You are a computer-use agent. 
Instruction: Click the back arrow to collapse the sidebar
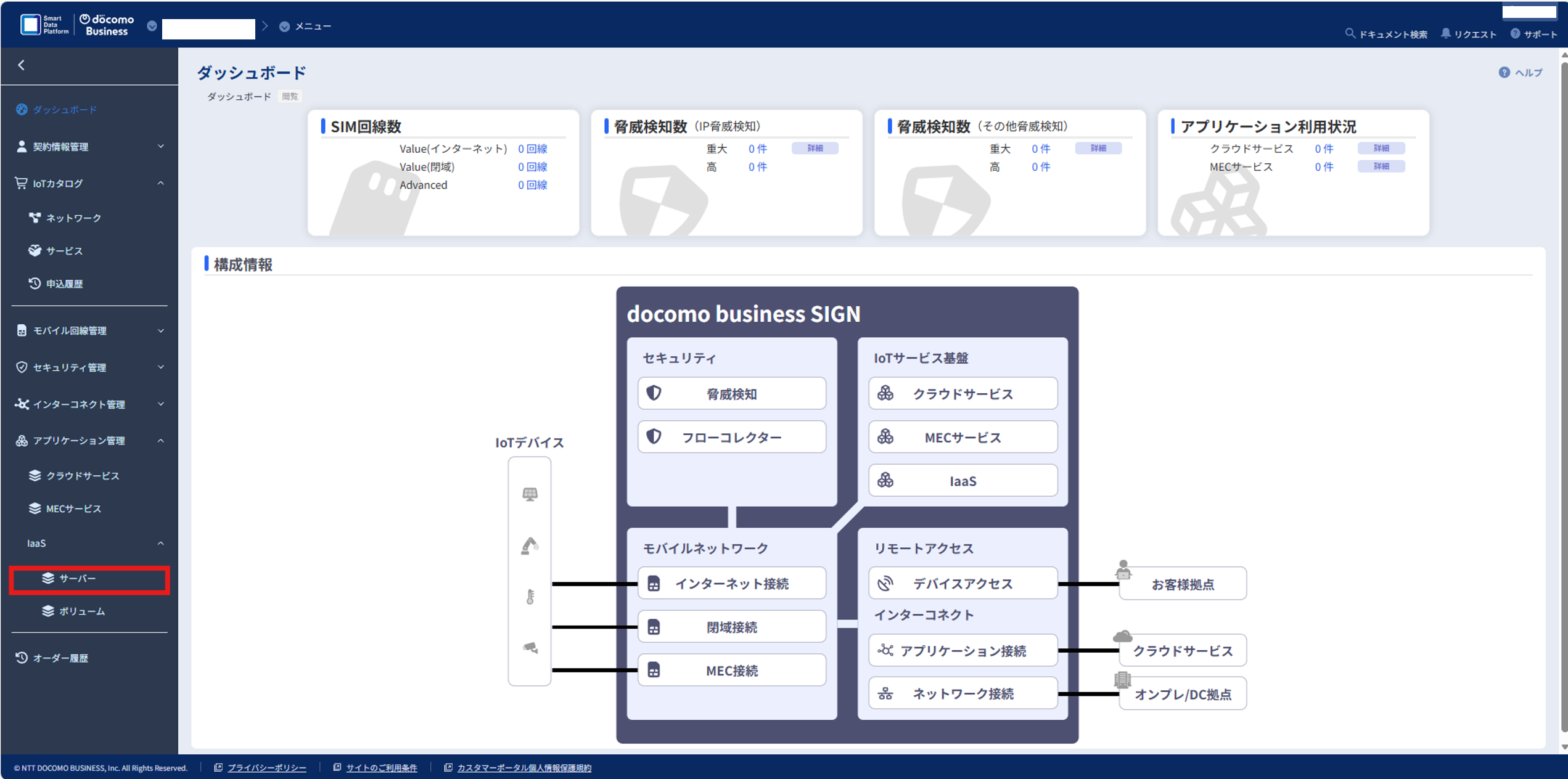(x=22, y=65)
